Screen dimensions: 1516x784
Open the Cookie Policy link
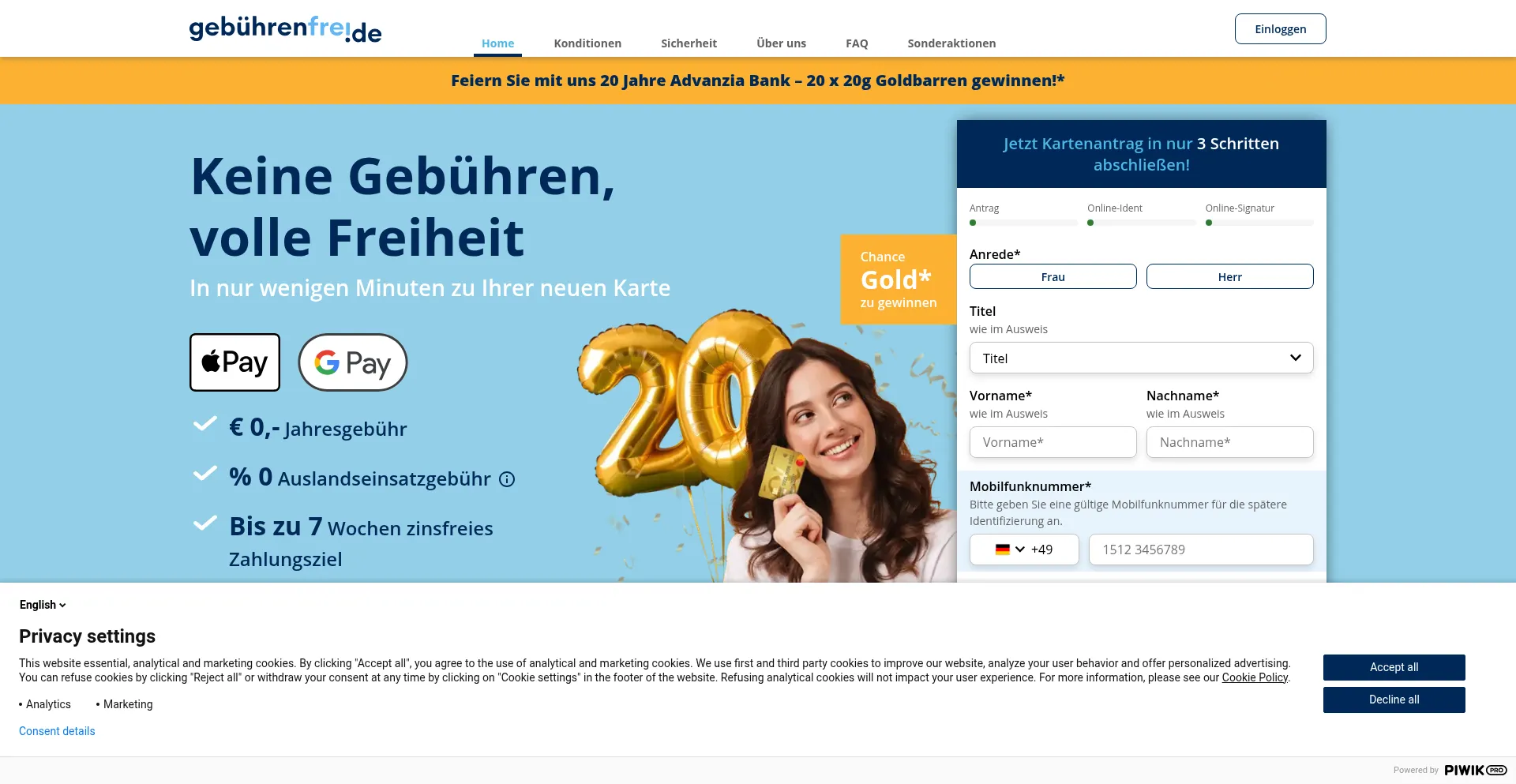click(x=1255, y=677)
